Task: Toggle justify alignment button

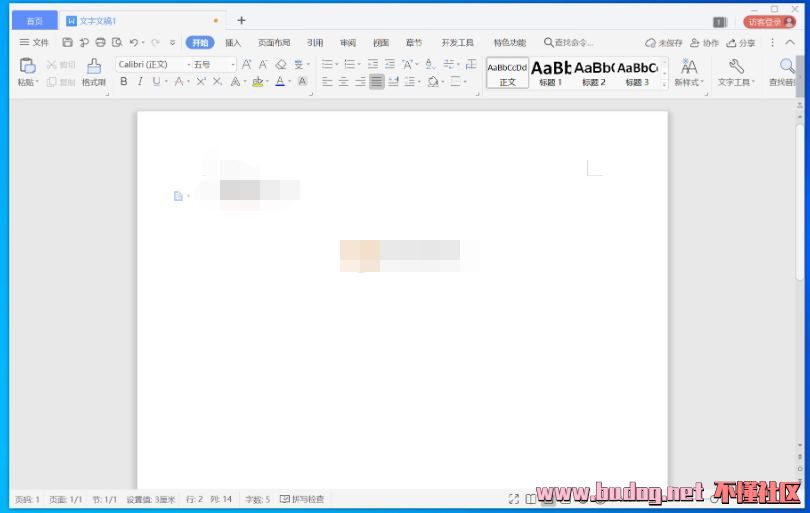Action: pos(376,82)
